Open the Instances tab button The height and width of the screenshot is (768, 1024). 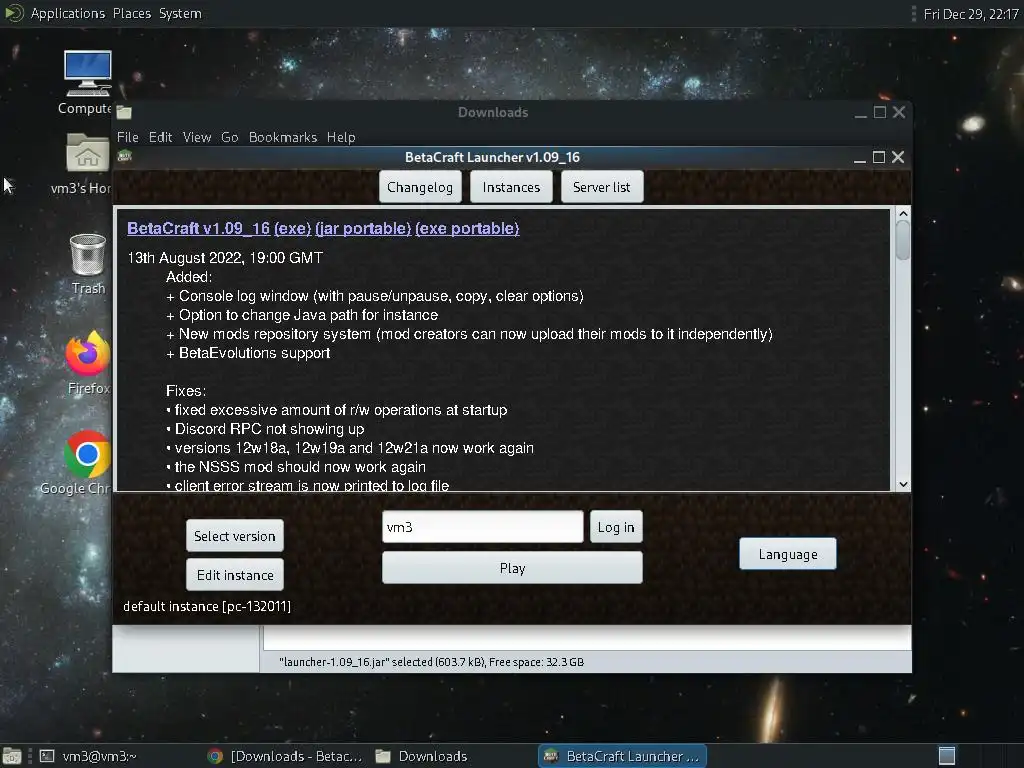click(511, 187)
